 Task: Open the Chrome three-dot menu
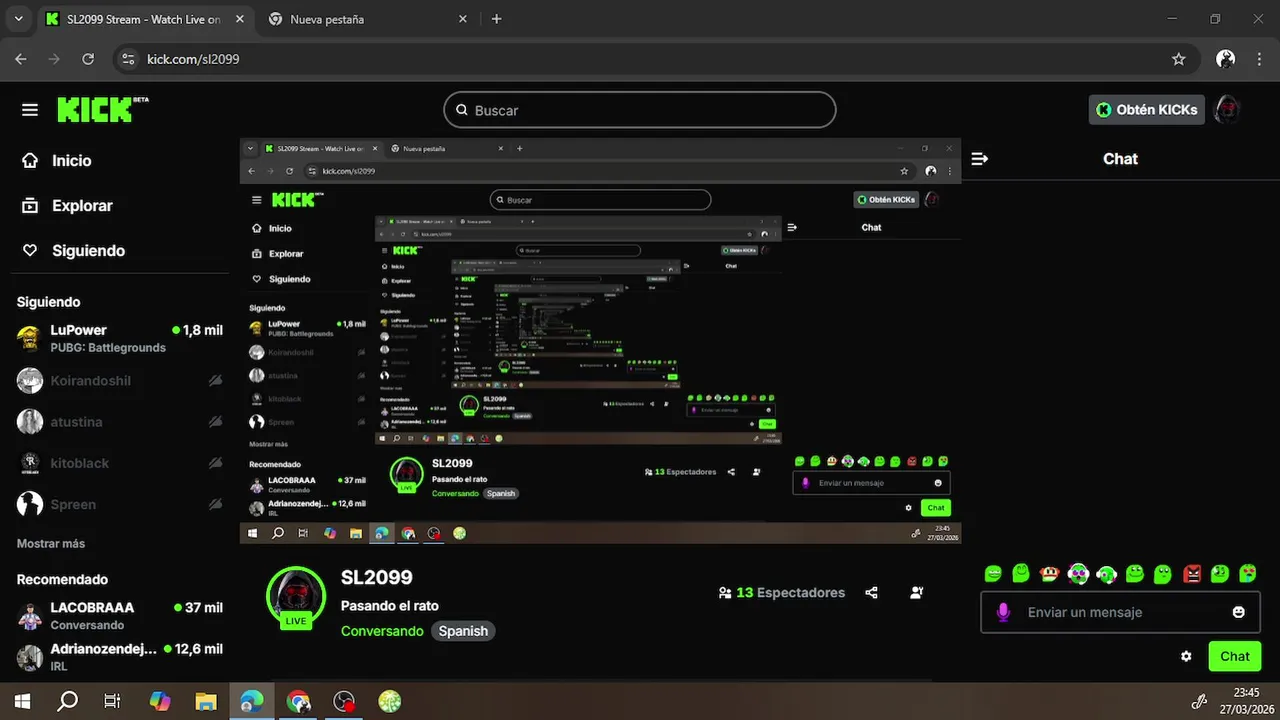[1258, 59]
